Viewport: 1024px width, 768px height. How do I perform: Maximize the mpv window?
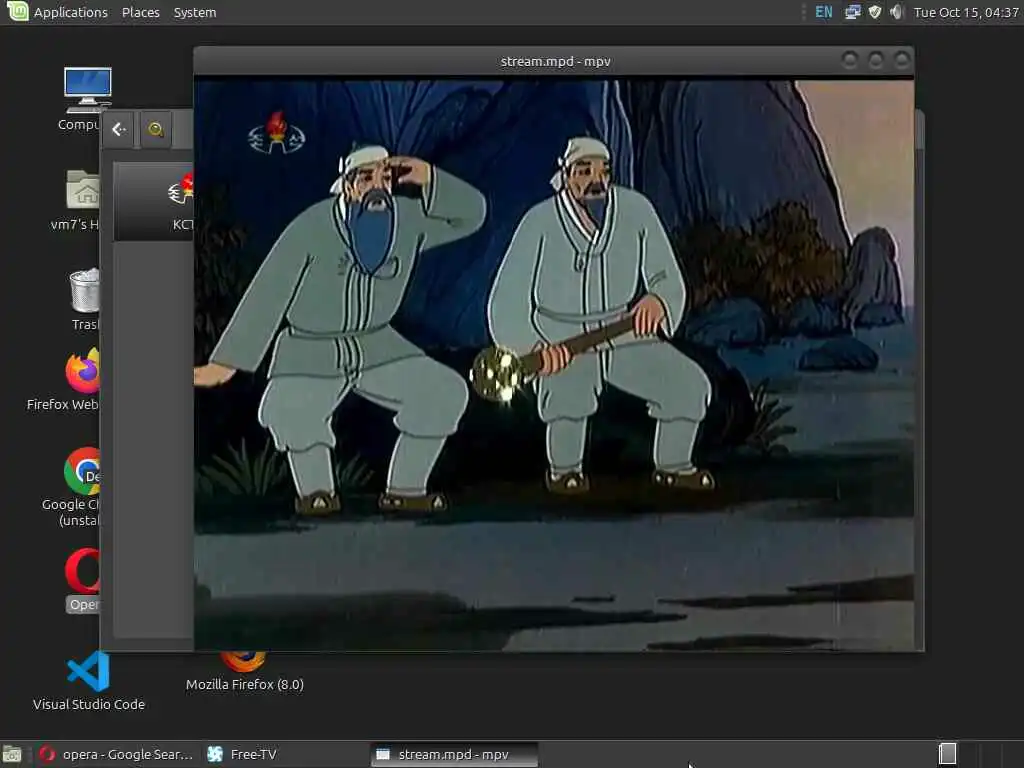click(x=876, y=61)
